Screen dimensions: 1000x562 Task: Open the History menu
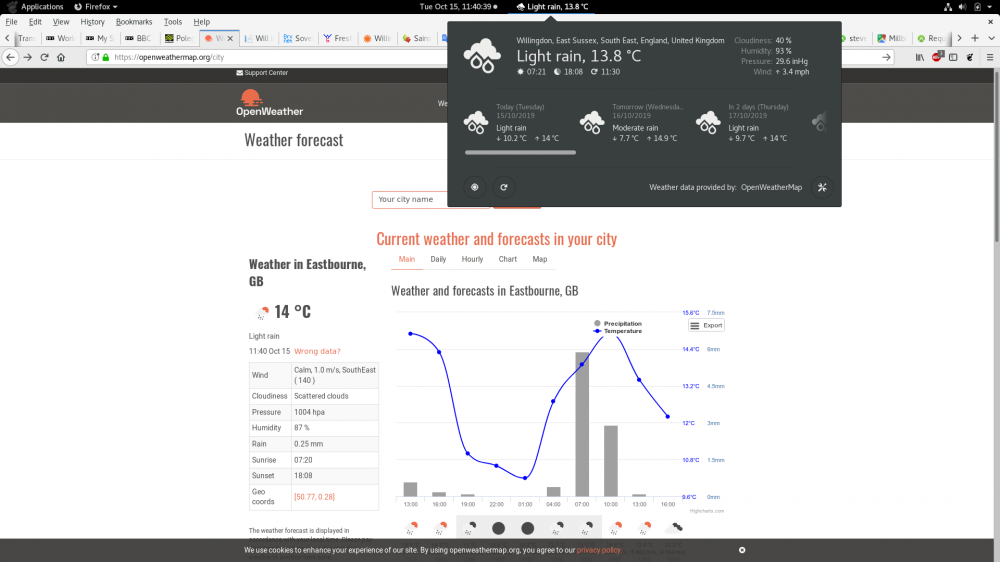click(x=92, y=22)
